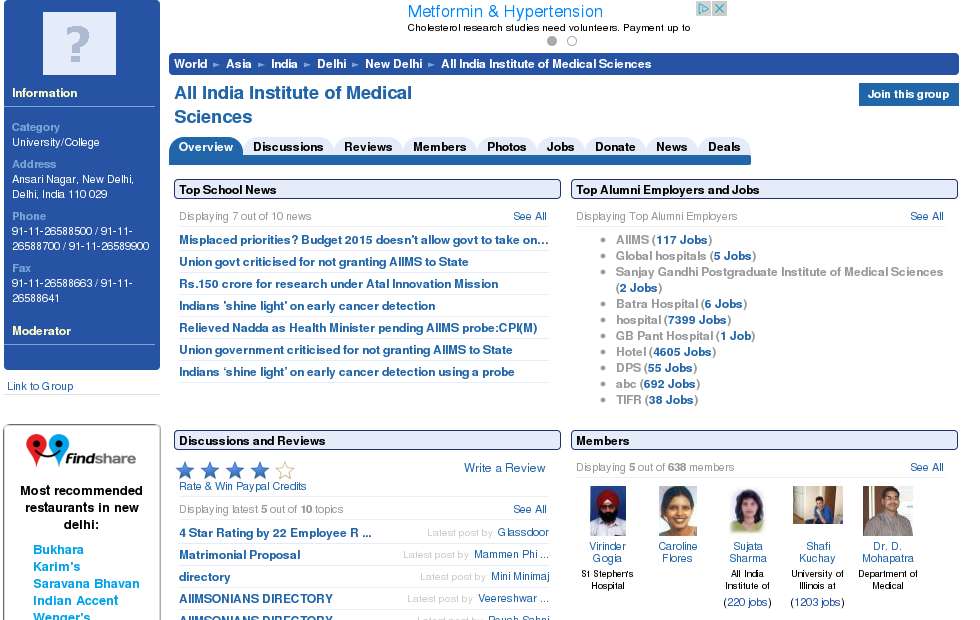Click the second rating star
Screen dimensions: 980x620
tap(210, 470)
